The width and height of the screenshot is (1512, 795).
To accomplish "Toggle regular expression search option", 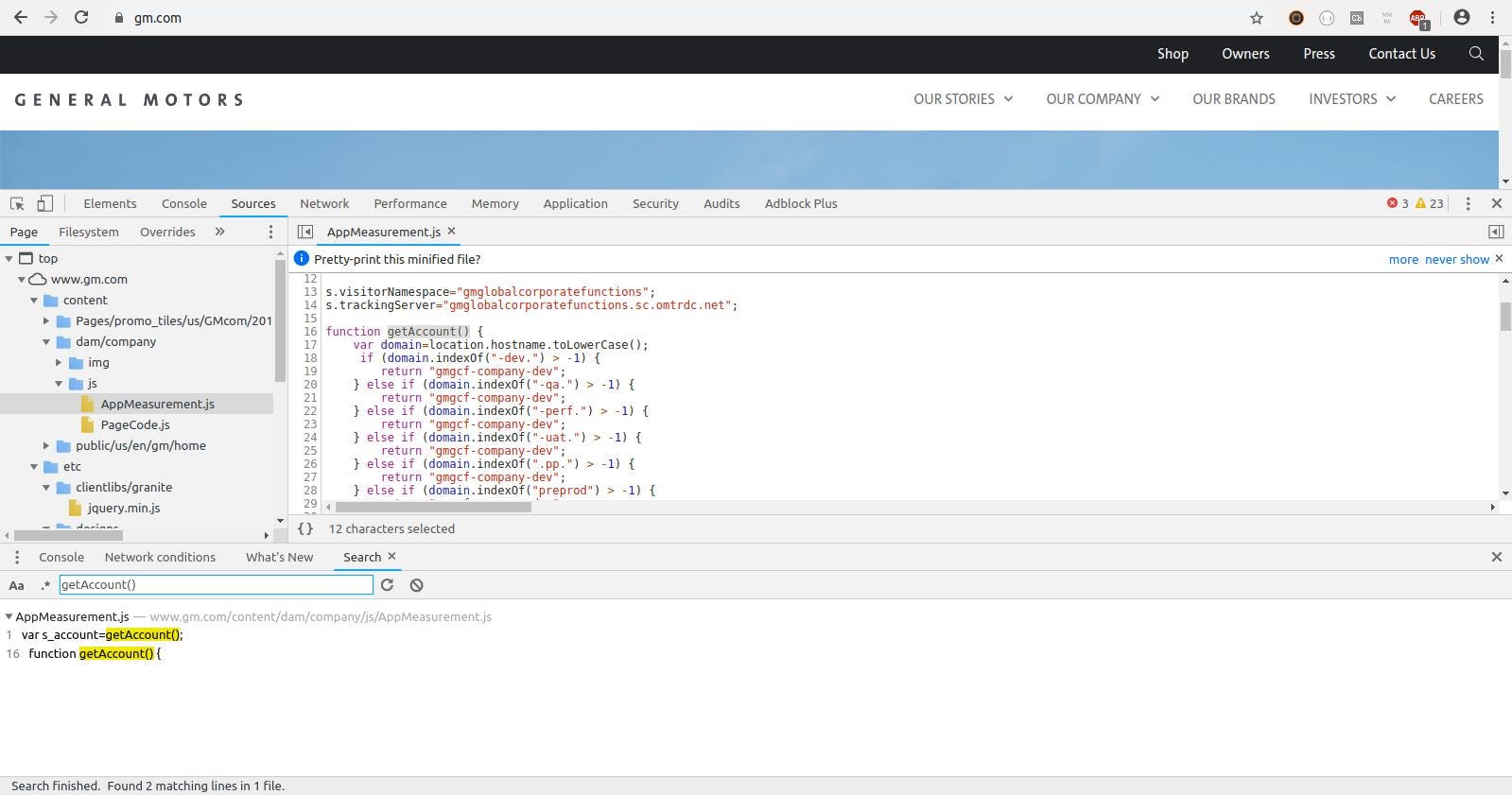I will [x=44, y=585].
